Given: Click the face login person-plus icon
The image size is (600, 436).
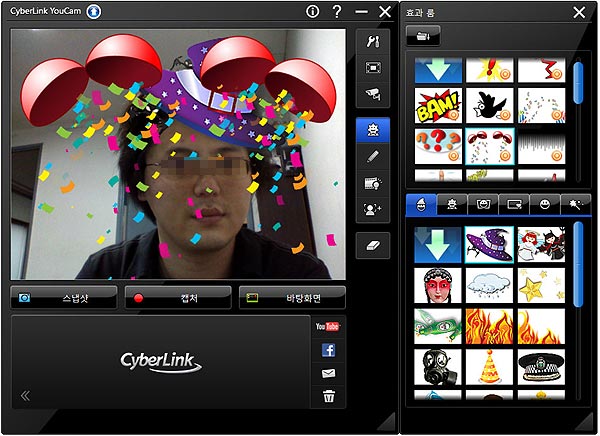Looking at the screenshot, I should coord(373,209).
